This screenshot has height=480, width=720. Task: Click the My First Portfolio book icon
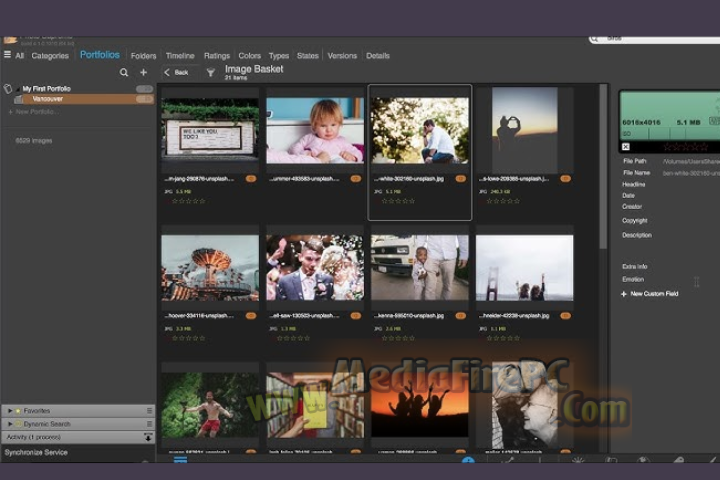click(x=7, y=89)
